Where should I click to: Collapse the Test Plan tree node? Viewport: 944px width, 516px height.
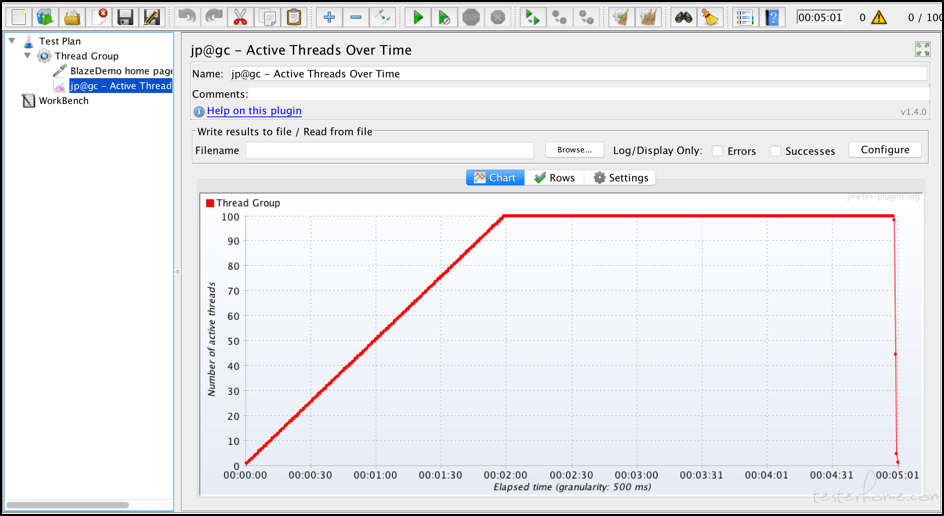12,41
